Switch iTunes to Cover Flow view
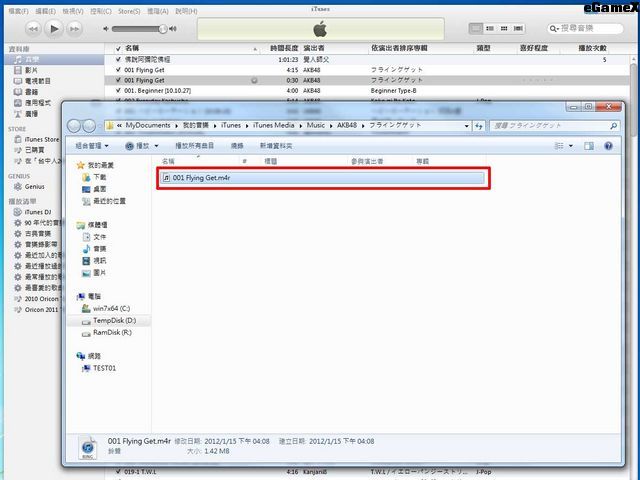640x480 pixels. [x=518, y=28]
